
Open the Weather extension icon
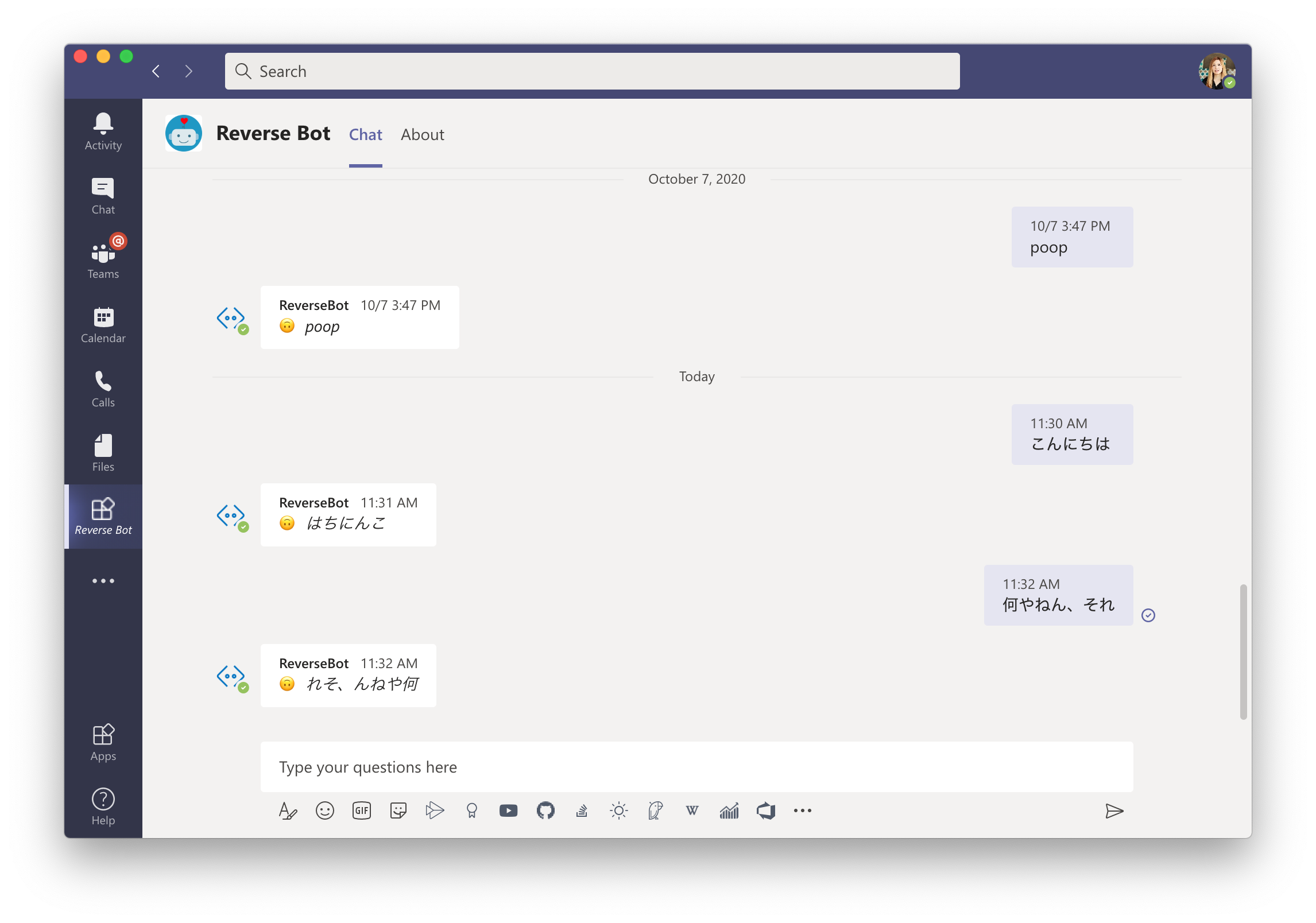(618, 810)
